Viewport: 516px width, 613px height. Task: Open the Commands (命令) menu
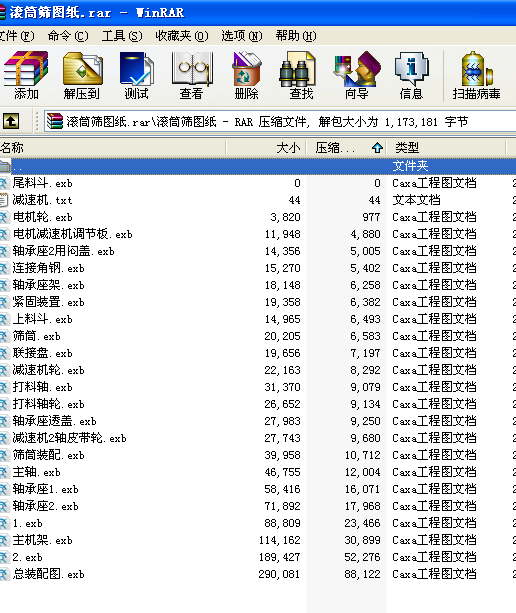[x=68, y=36]
